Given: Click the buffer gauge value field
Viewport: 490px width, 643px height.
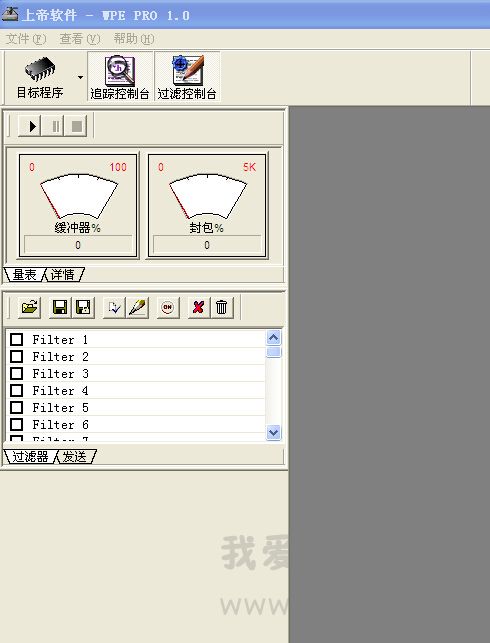Looking at the screenshot, I should pos(78,245).
